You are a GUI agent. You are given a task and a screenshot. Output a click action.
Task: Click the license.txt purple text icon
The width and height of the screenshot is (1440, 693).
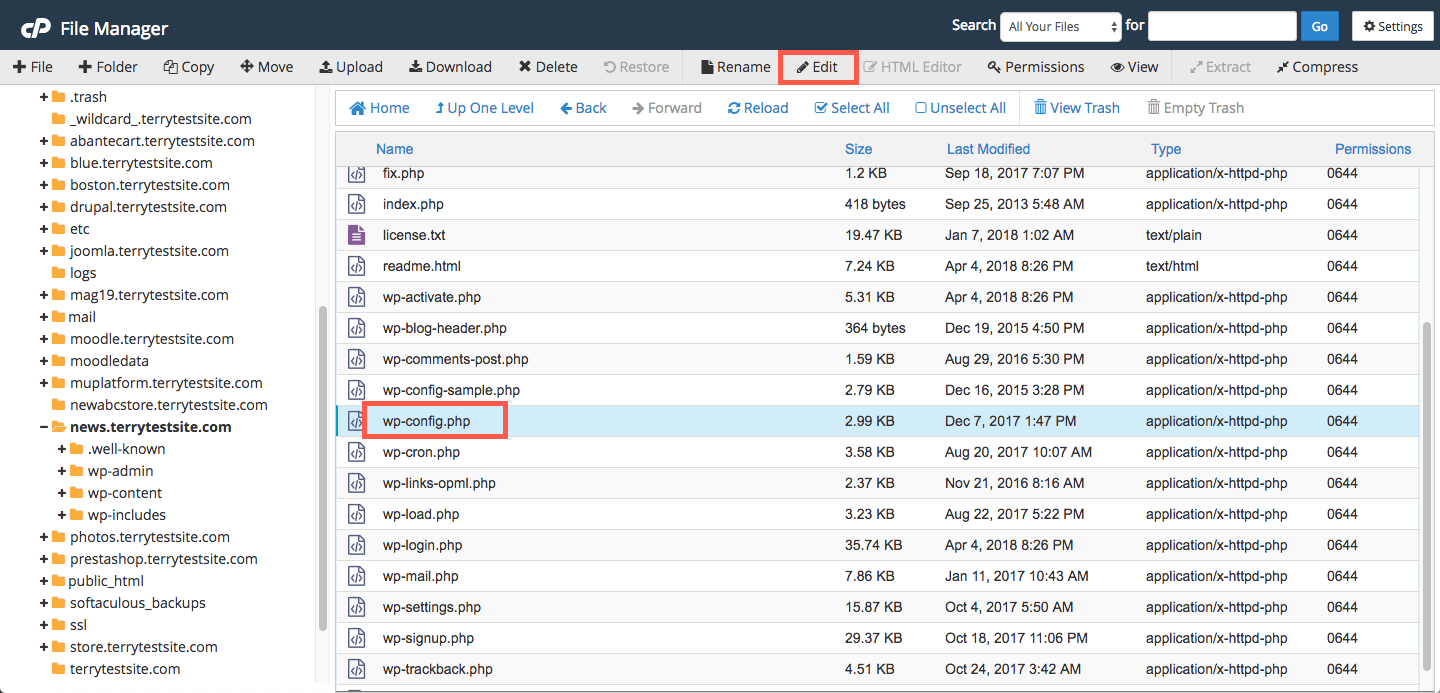tap(357, 235)
